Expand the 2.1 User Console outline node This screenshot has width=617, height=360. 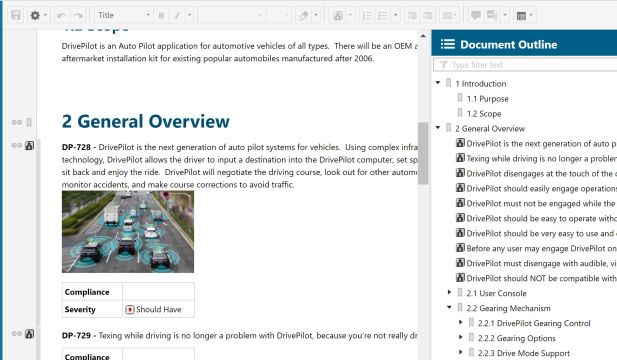coord(449,292)
